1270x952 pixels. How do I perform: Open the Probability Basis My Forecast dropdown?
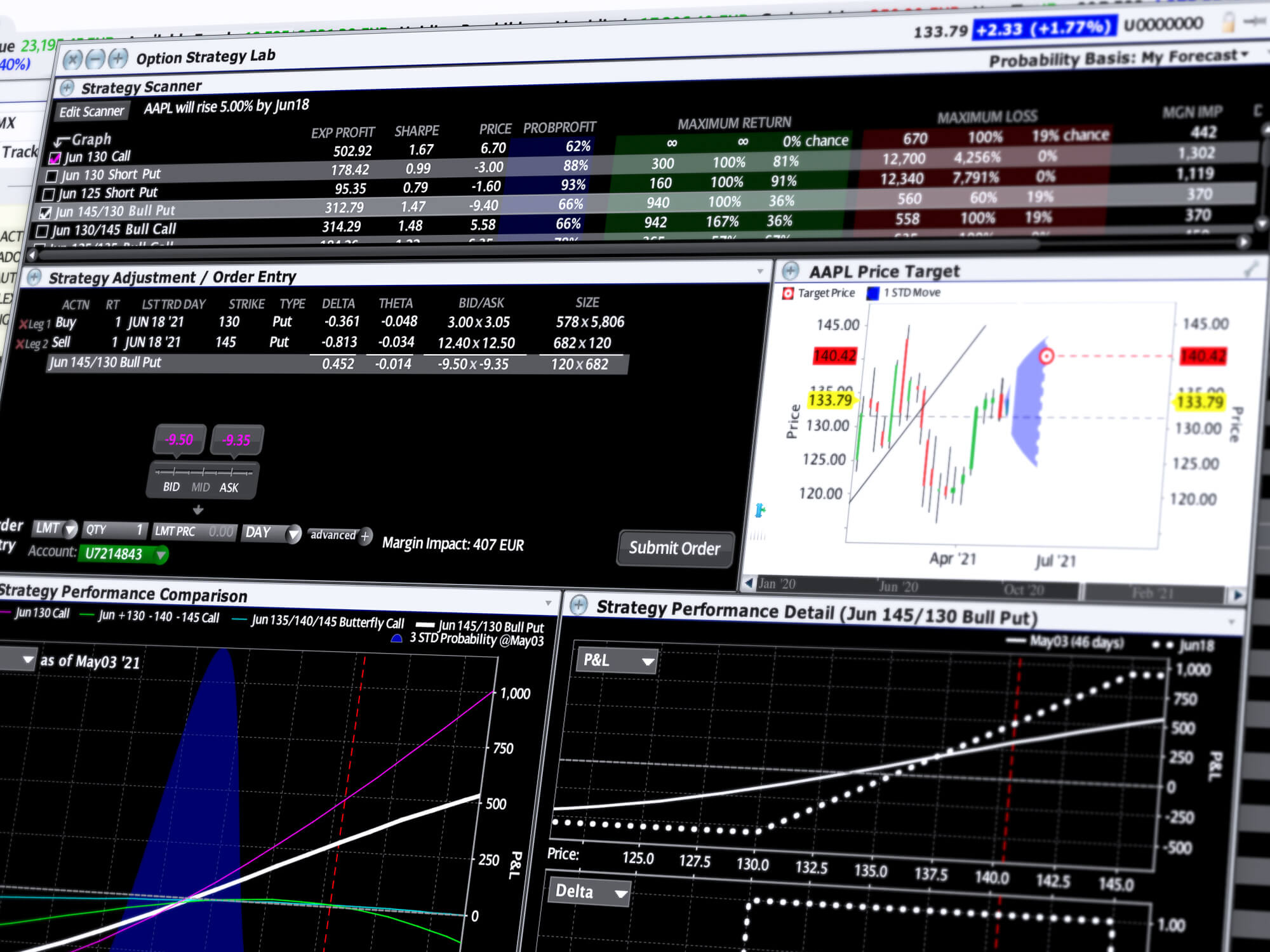tap(1118, 58)
